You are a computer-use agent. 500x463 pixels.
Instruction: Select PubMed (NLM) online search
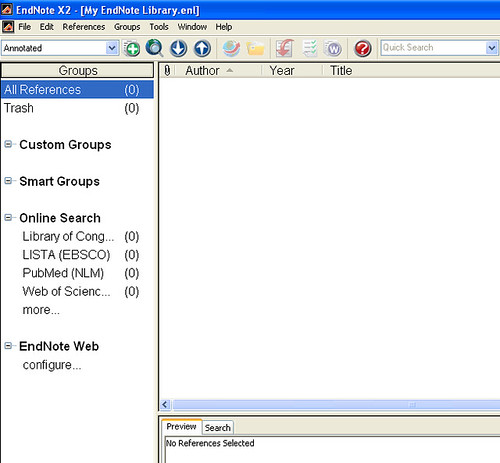[x=80, y=273]
